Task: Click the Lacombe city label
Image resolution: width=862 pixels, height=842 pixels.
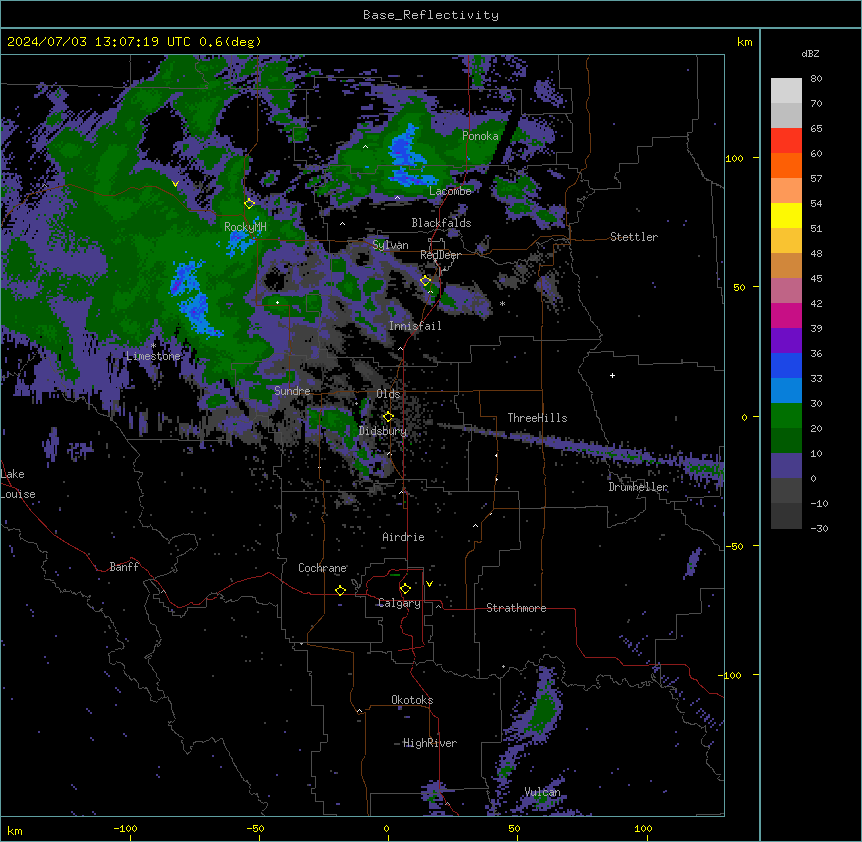Action: tap(450, 191)
